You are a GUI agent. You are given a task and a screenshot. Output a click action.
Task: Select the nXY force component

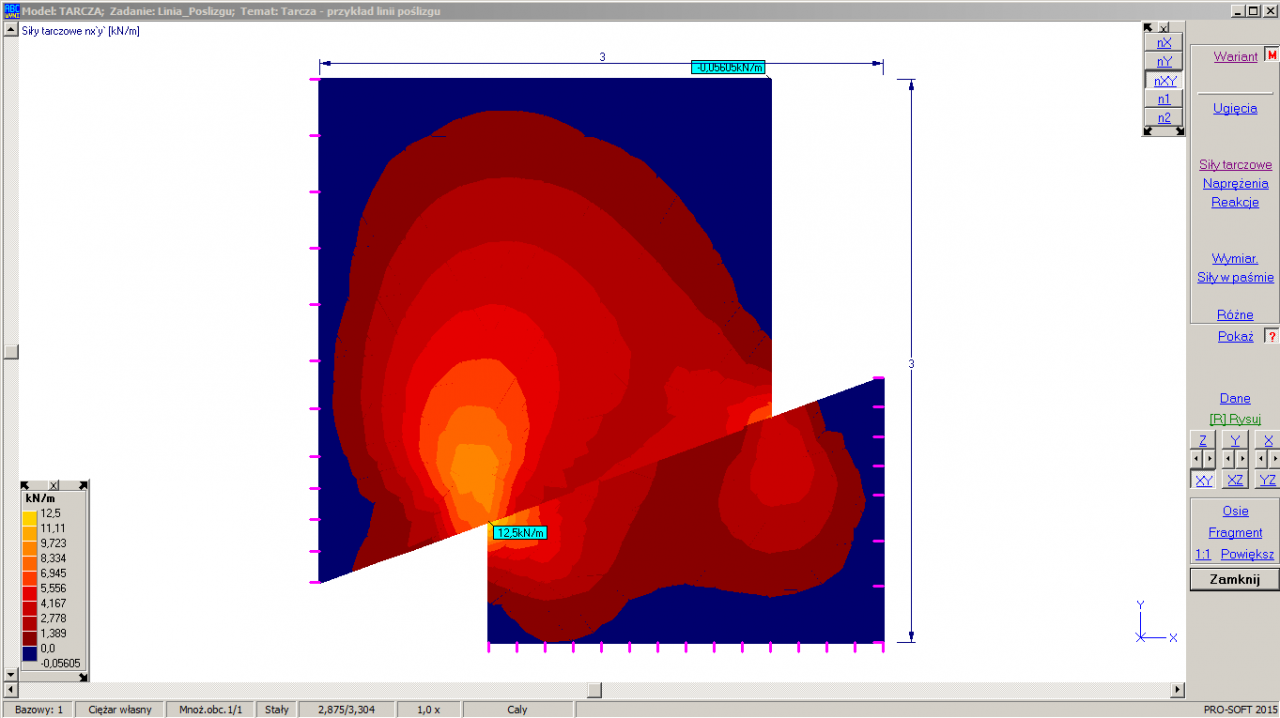pos(1164,81)
